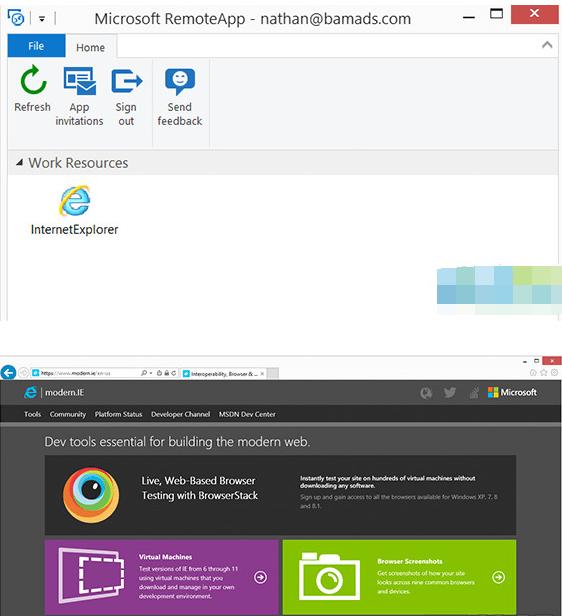
Task: Collapse the ribbon with the chevron
Action: click(x=547, y=45)
